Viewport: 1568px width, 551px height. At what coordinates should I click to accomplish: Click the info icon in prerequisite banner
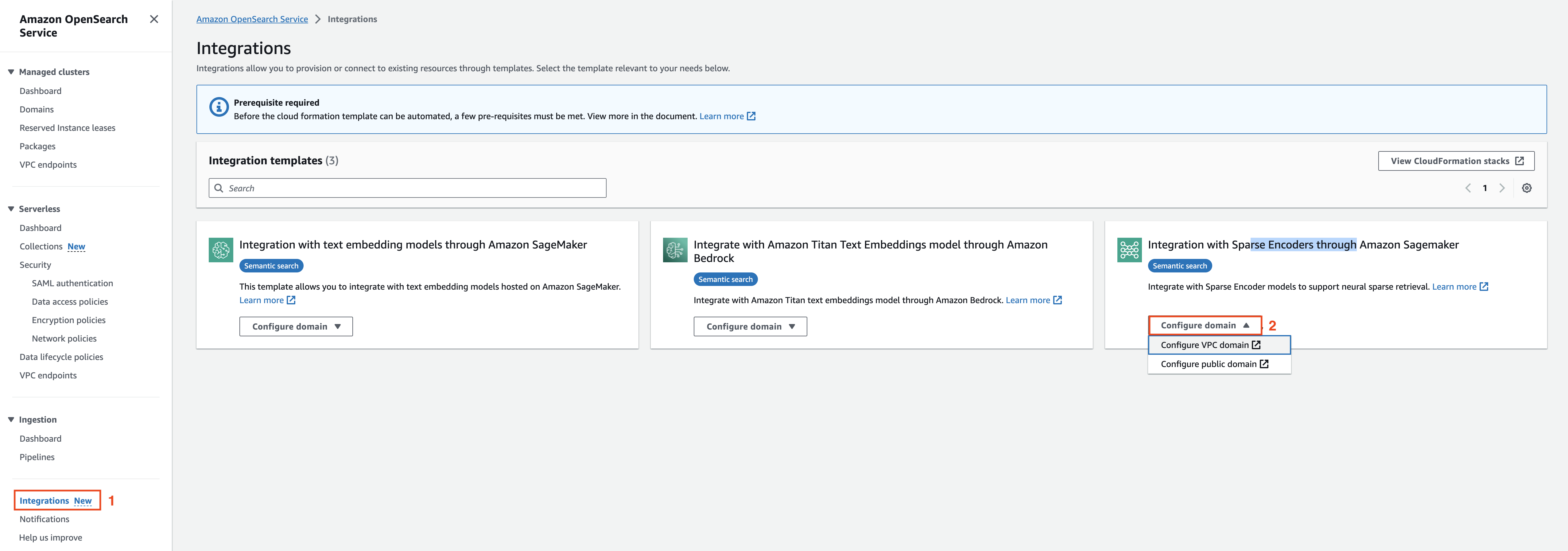pyautogui.click(x=219, y=107)
